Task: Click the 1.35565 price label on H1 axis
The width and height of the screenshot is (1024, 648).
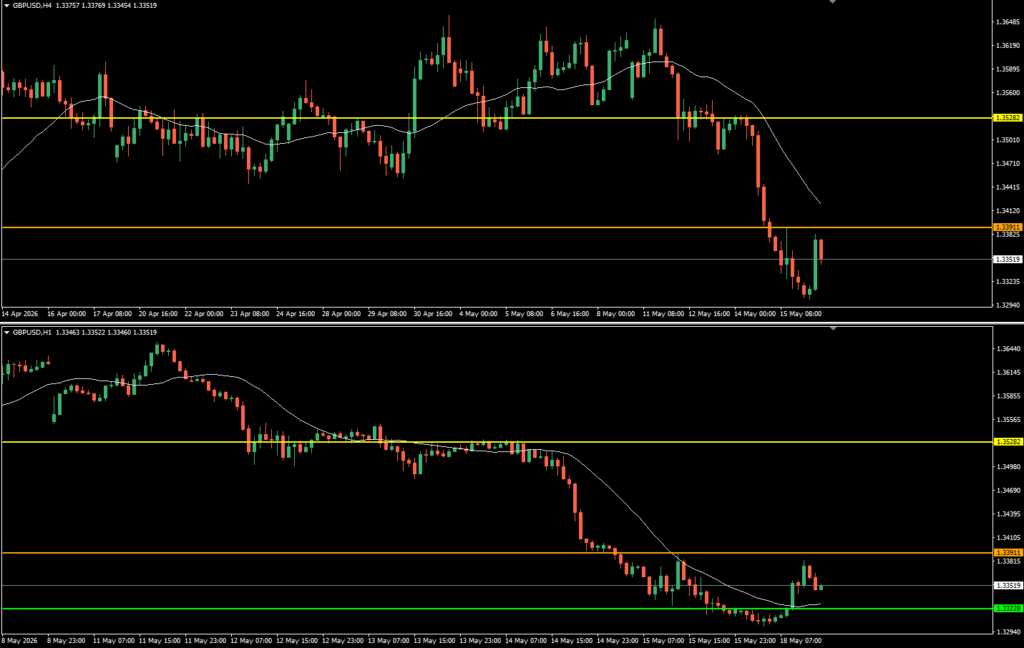Action: (x=1008, y=419)
